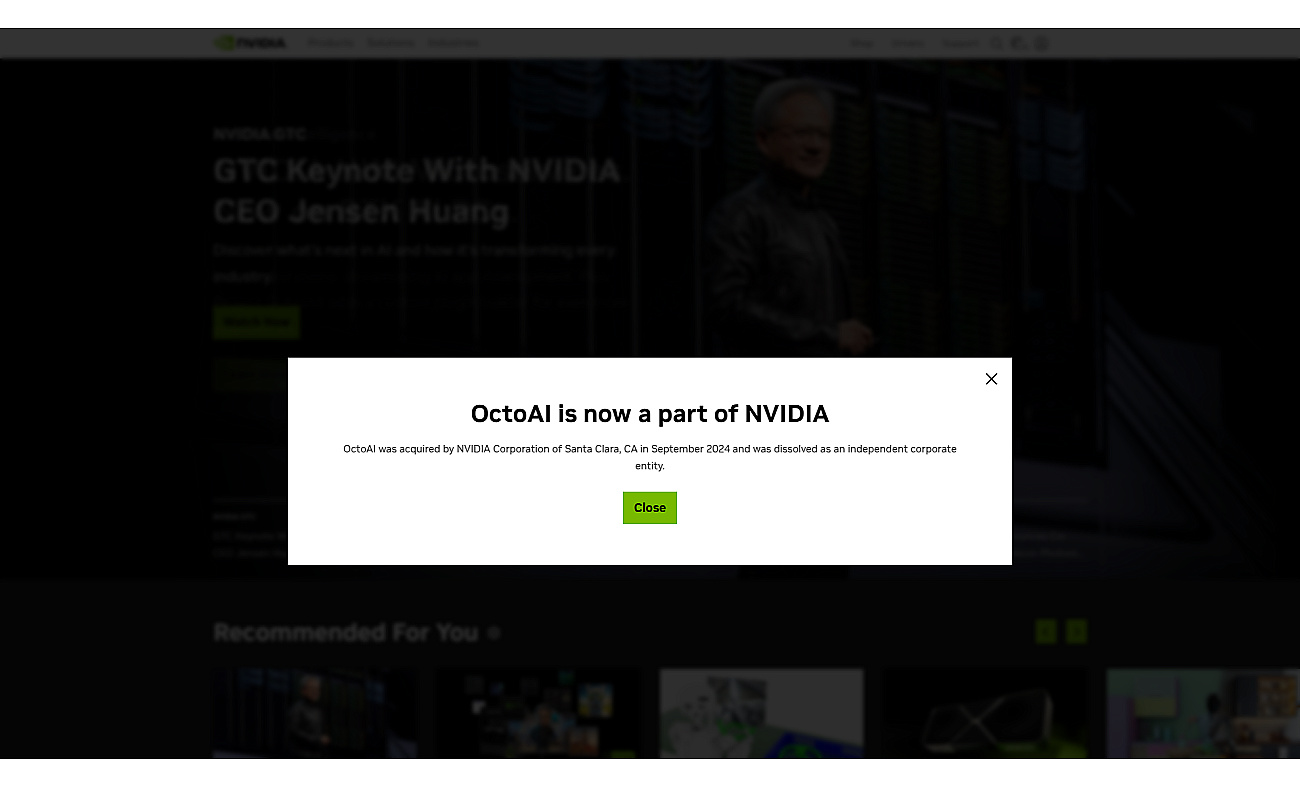Click the "GTC Keynote With NVIDIA CEO Jensen Huang" headline

pos(417,191)
